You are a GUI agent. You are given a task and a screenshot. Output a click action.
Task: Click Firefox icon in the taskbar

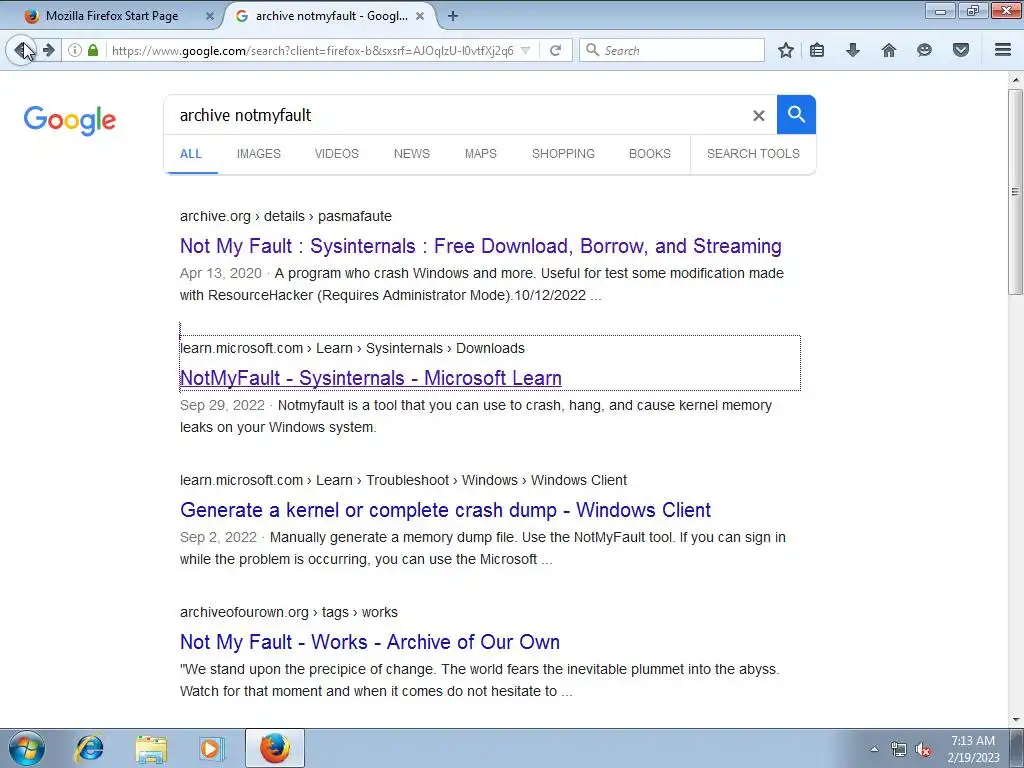coord(275,748)
